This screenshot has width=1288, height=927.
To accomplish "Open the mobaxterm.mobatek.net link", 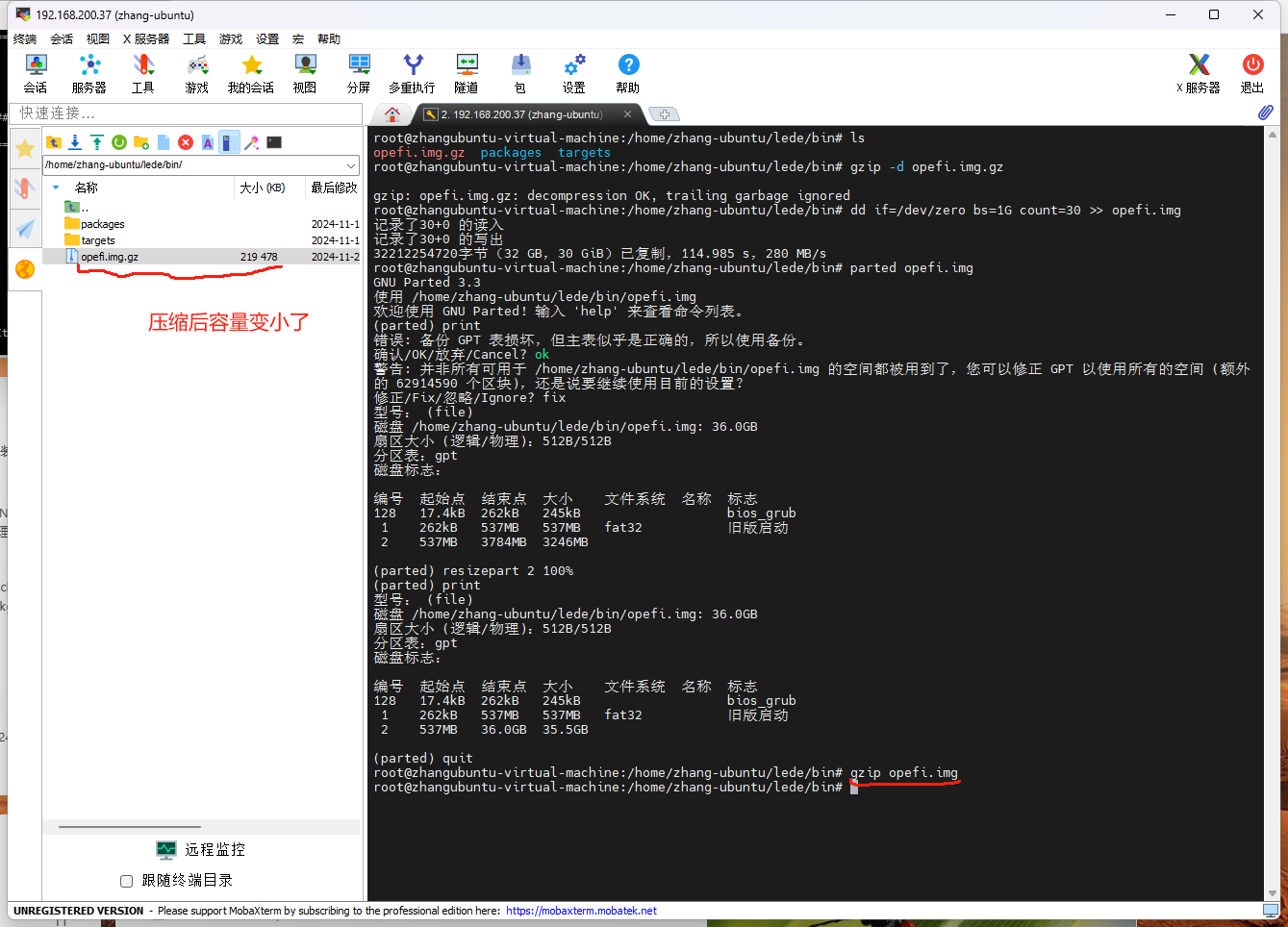I will coord(581,911).
